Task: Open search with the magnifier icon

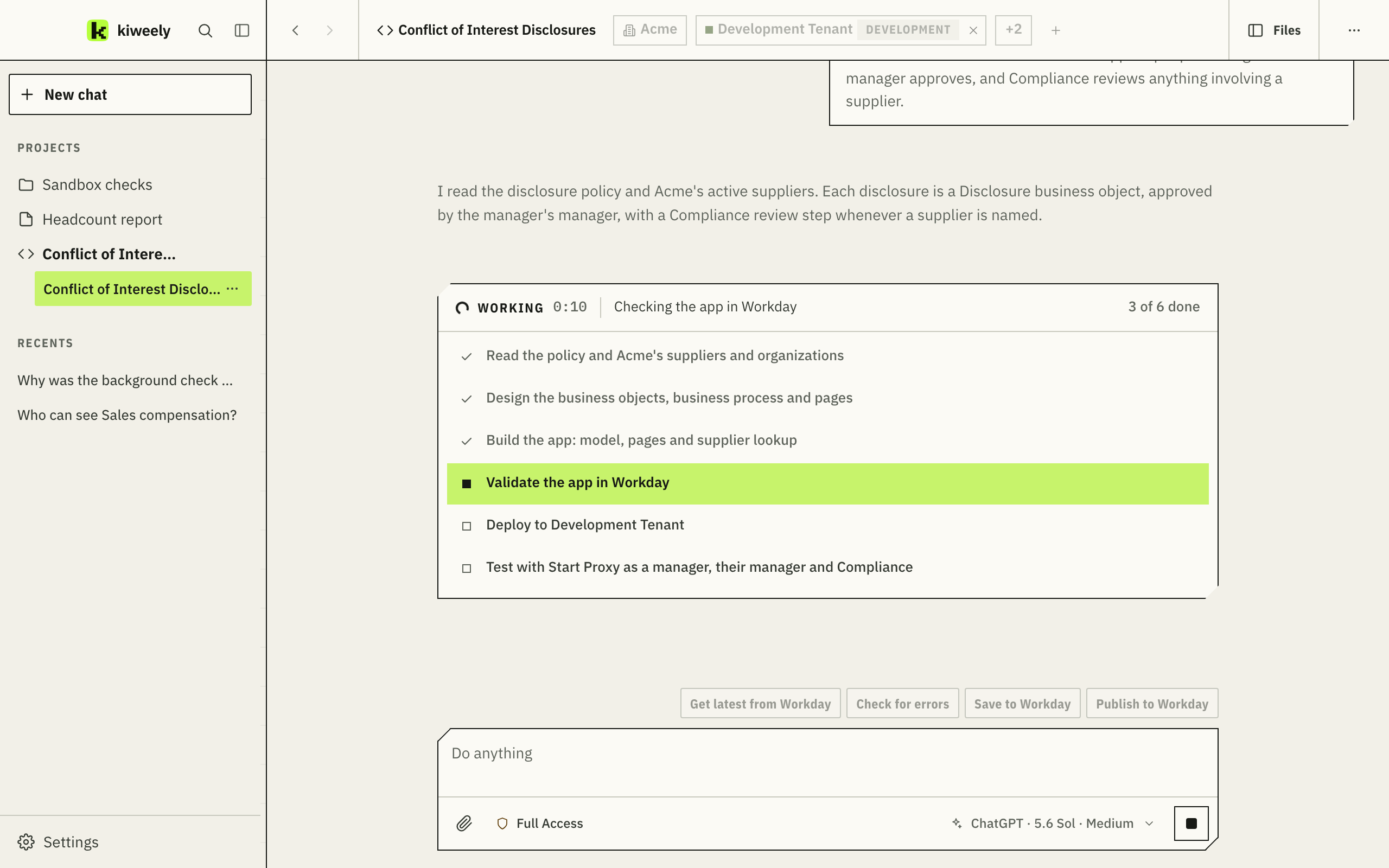Action: click(x=205, y=30)
